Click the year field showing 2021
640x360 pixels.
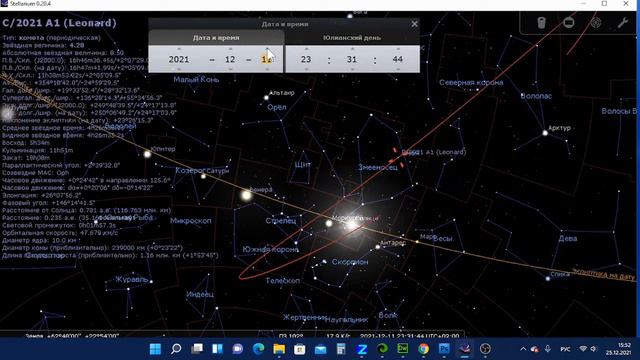[179, 60]
